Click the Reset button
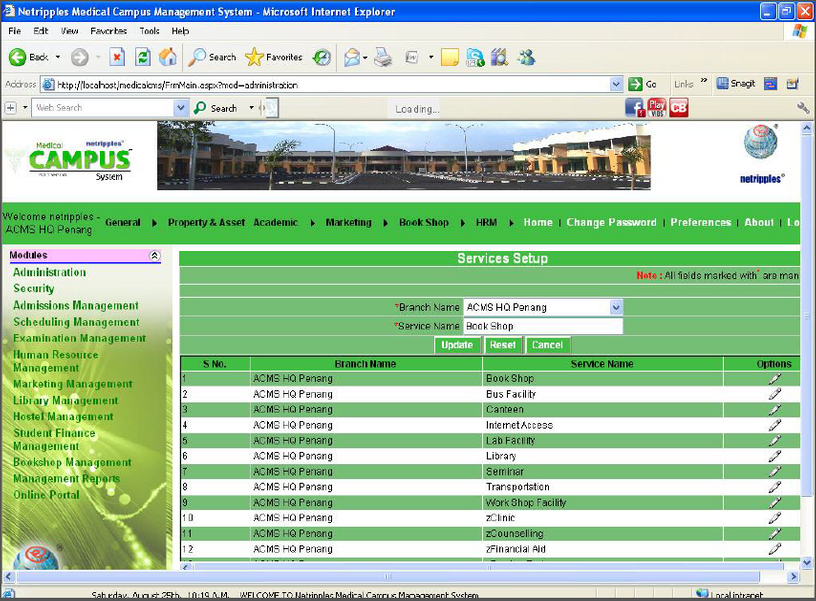 tap(503, 345)
